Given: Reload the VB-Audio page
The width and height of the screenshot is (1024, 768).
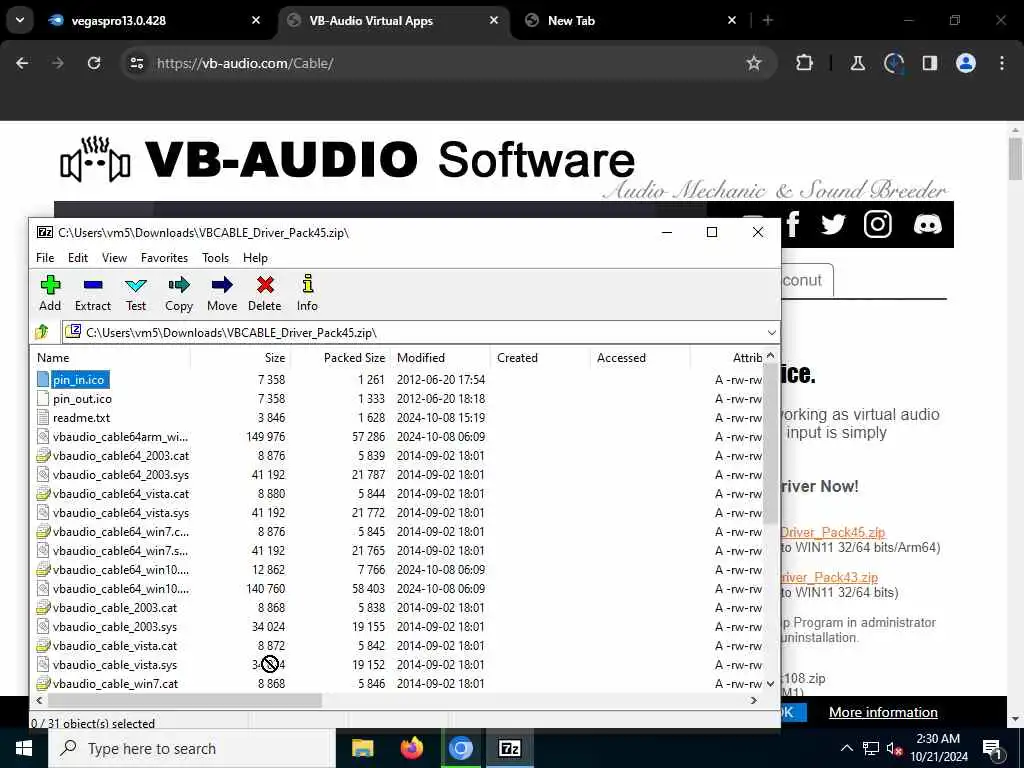Looking at the screenshot, I should click(x=94, y=63).
